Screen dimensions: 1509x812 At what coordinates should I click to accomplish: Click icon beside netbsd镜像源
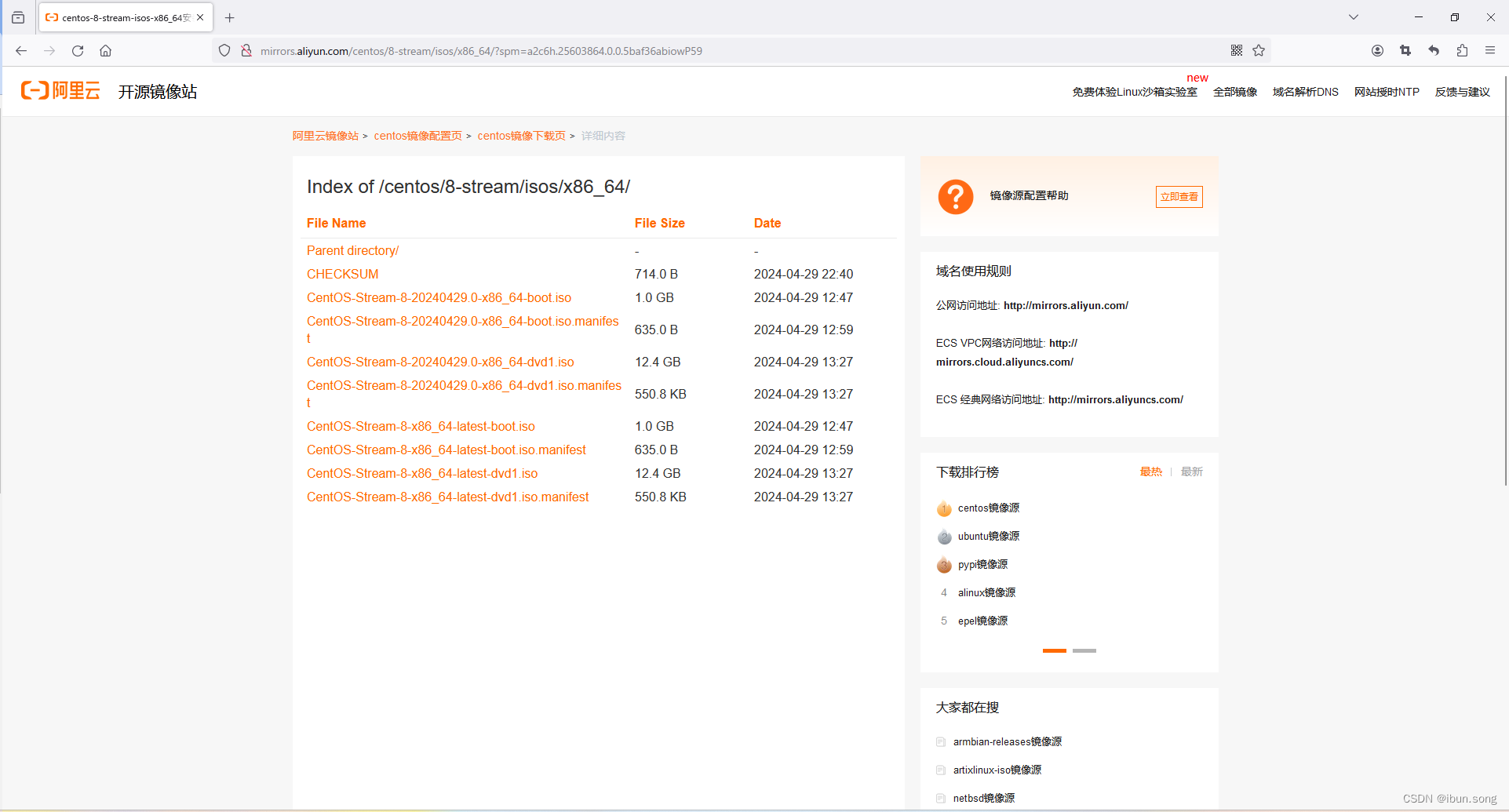pyautogui.click(x=941, y=799)
